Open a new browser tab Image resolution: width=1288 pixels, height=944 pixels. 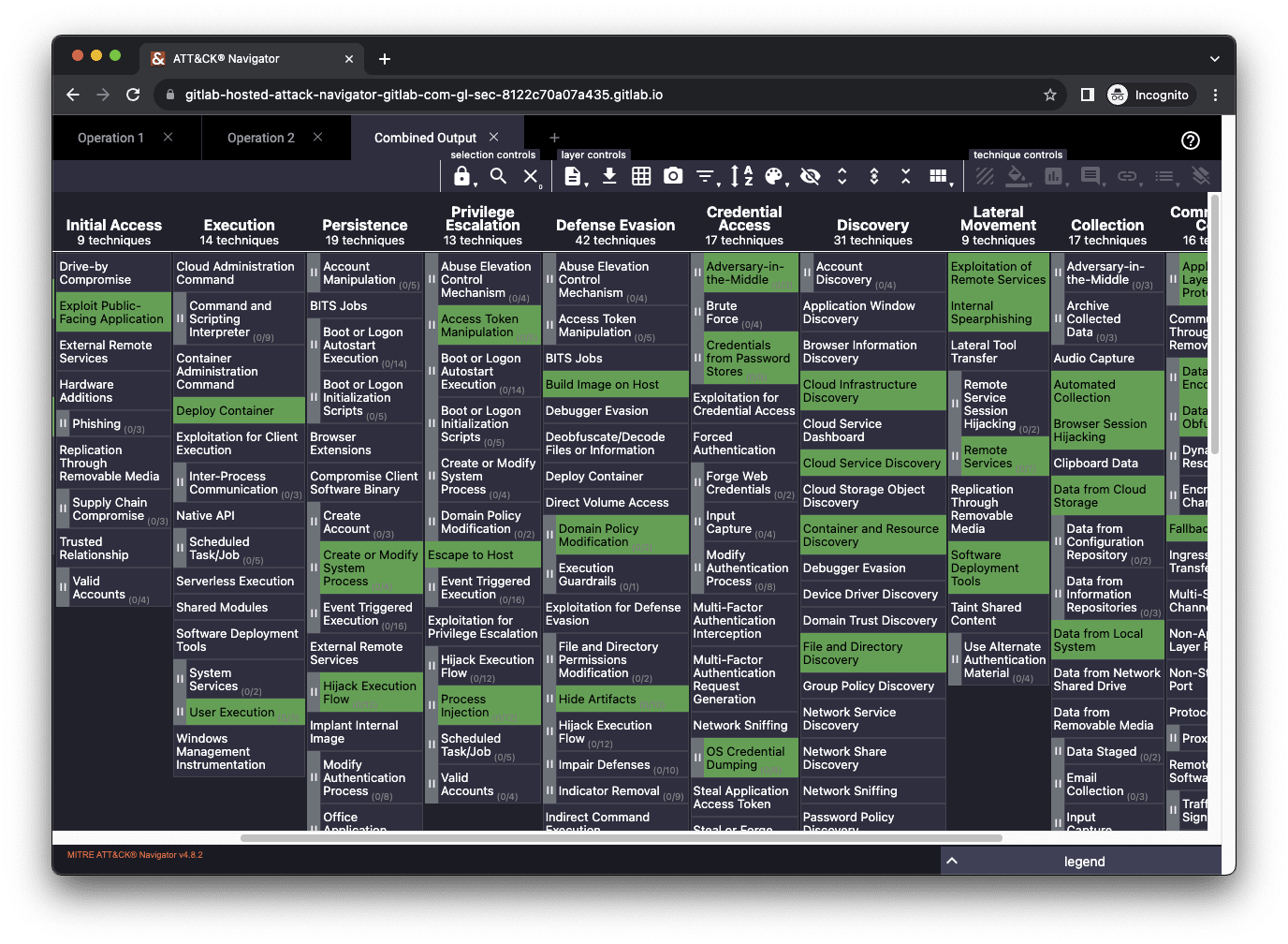(x=385, y=59)
